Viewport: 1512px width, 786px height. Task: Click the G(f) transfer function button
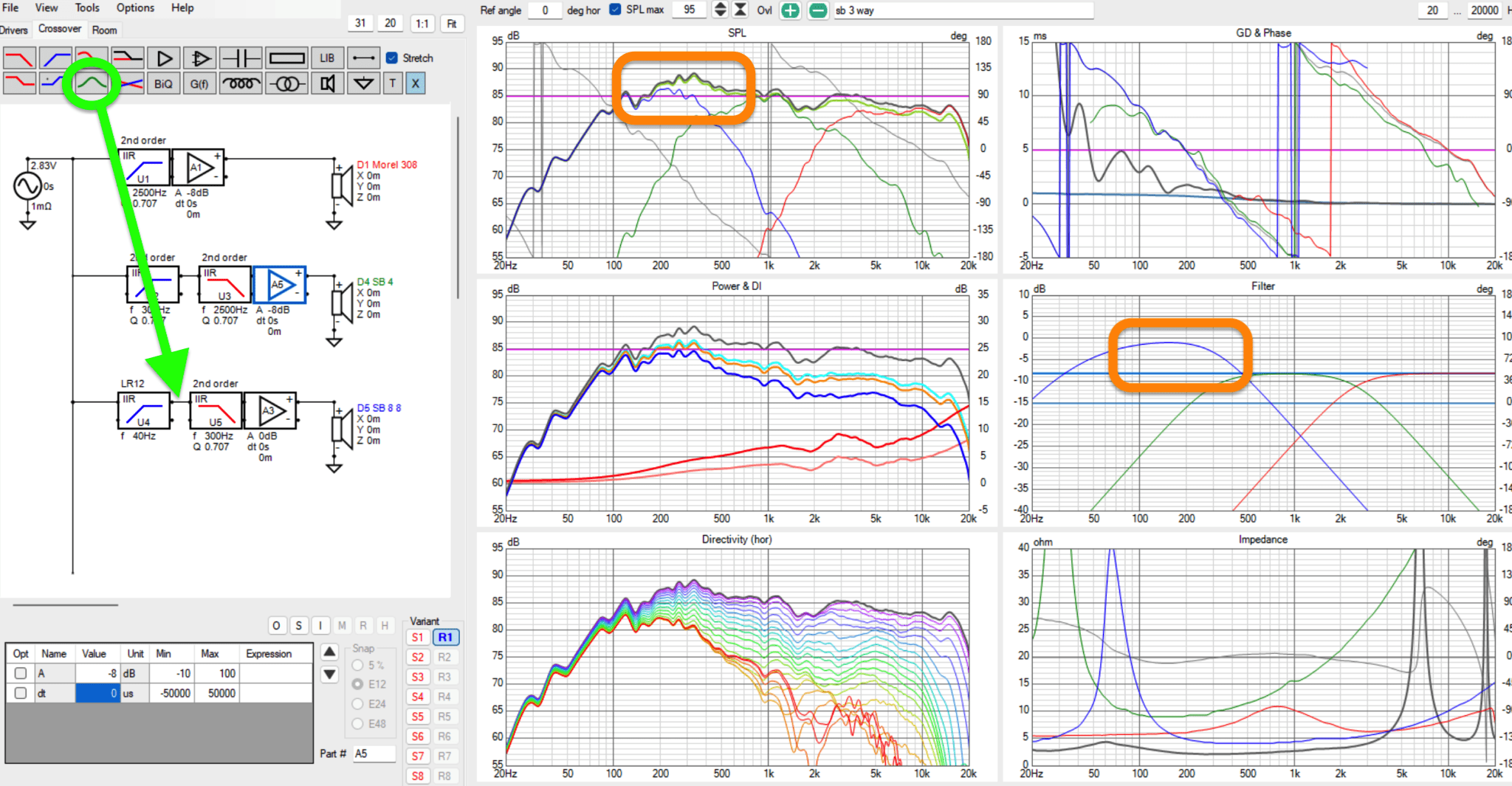[x=200, y=83]
